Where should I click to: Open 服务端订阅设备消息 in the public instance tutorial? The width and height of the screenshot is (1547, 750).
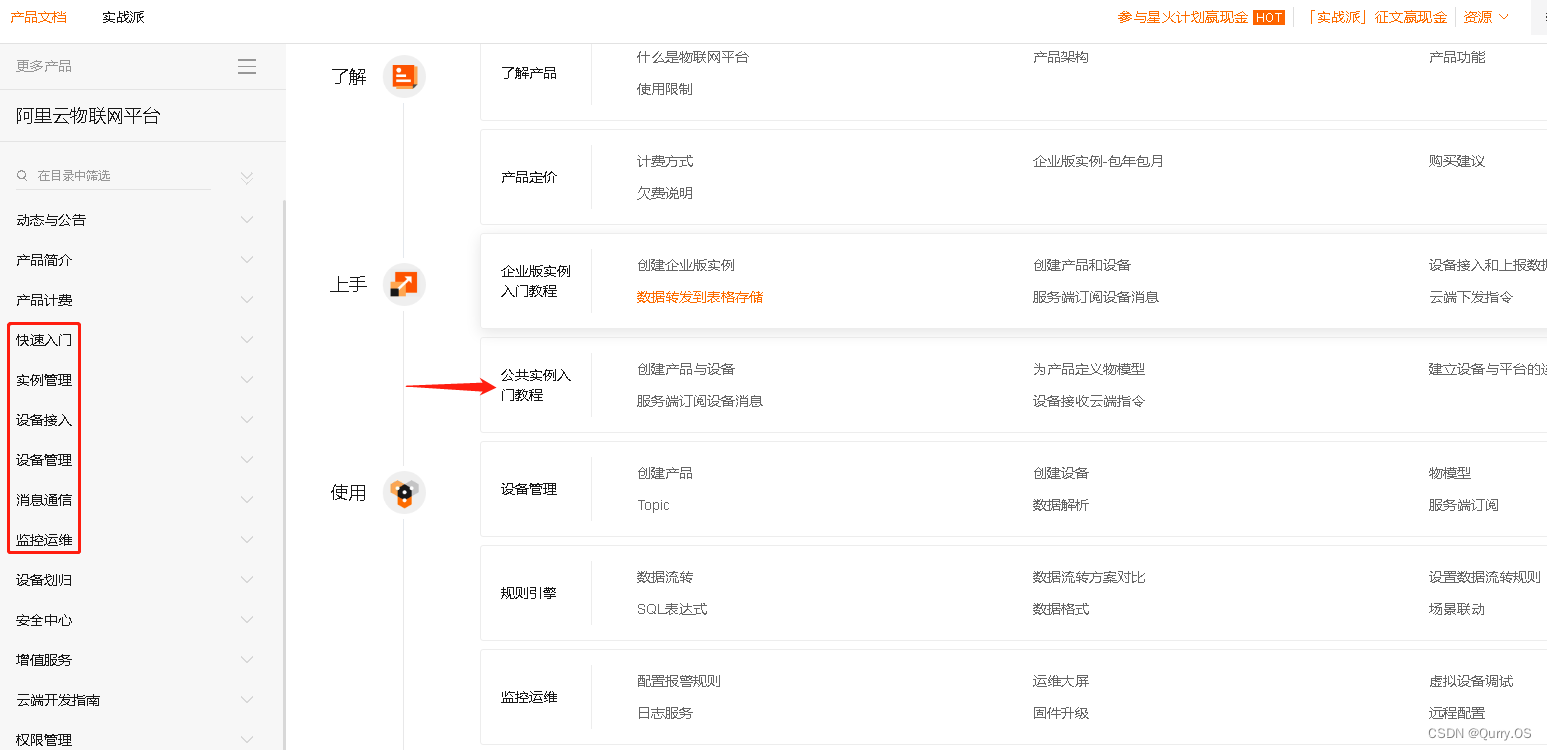point(700,401)
